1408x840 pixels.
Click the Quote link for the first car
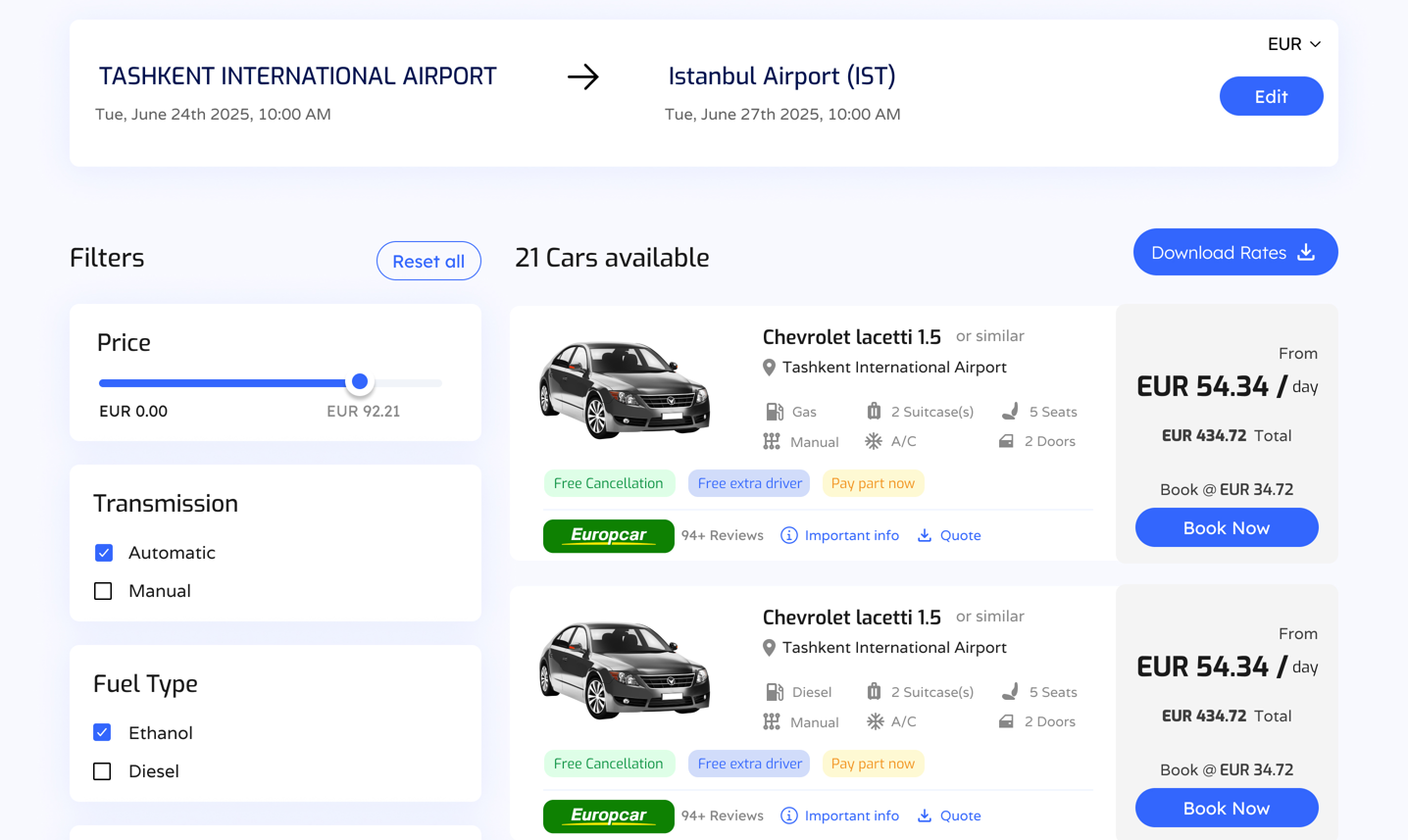(949, 535)
